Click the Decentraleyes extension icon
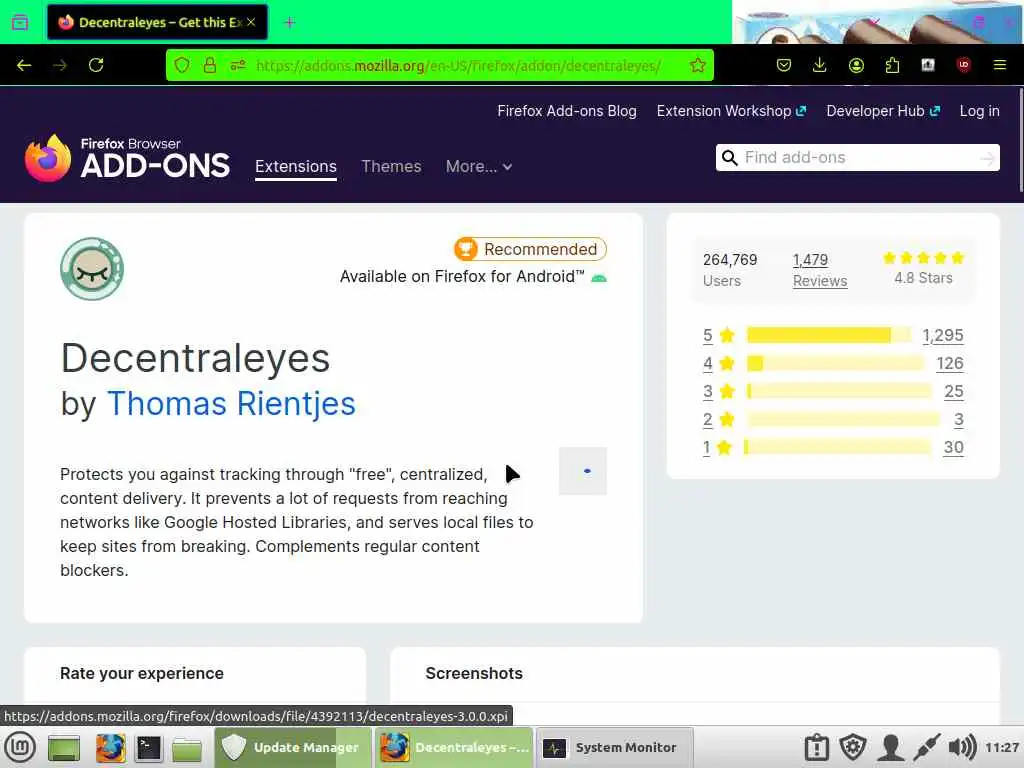 (x=92, y=269)
